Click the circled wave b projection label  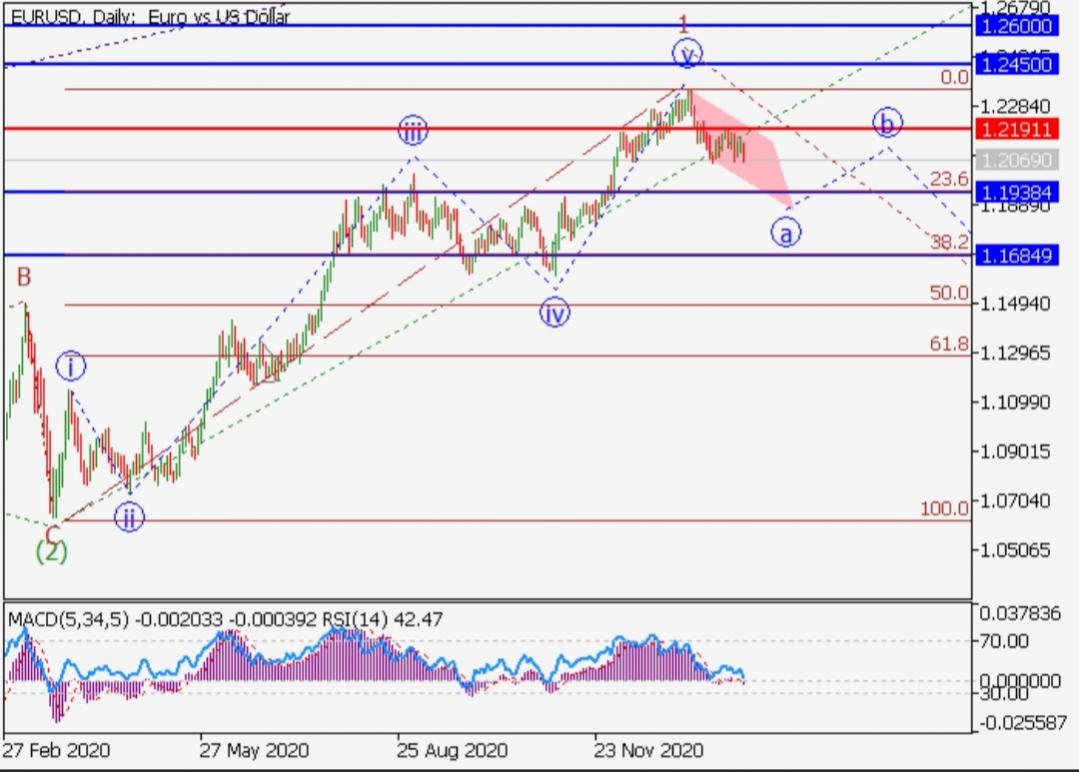pos(886,123)
